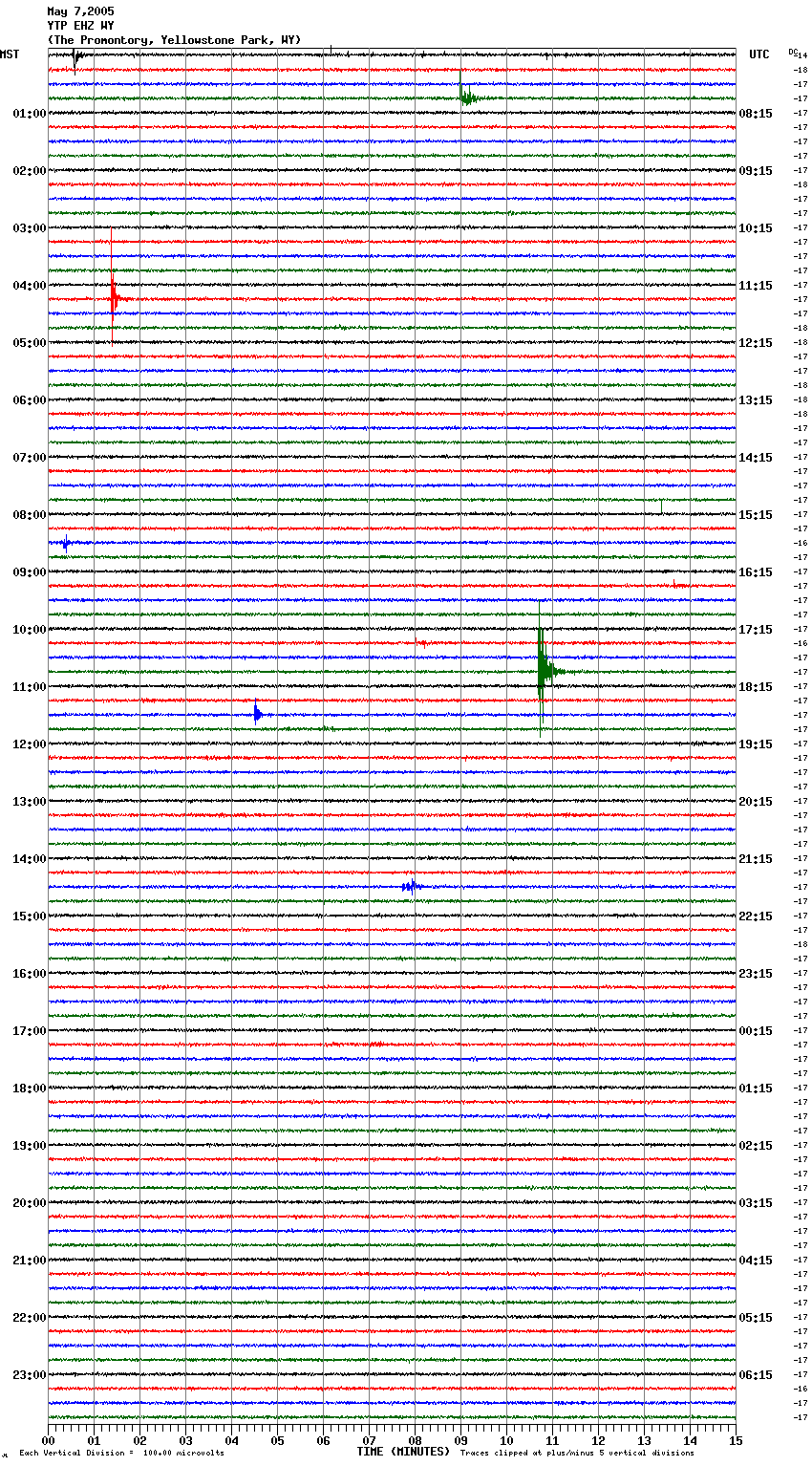The image size is (812, 1466).
Task: Click the 08:15 UTC time label
Action: 756,114
